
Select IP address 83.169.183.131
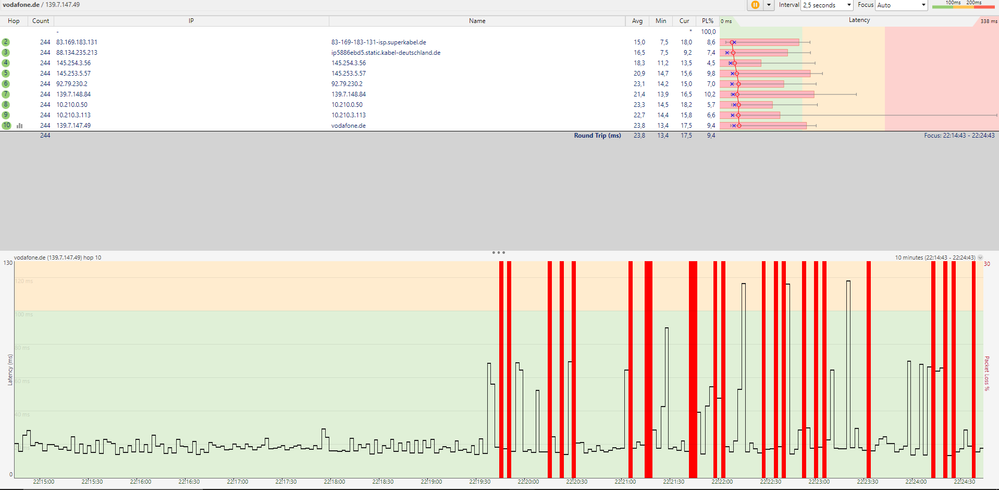[x=76, y=42]
